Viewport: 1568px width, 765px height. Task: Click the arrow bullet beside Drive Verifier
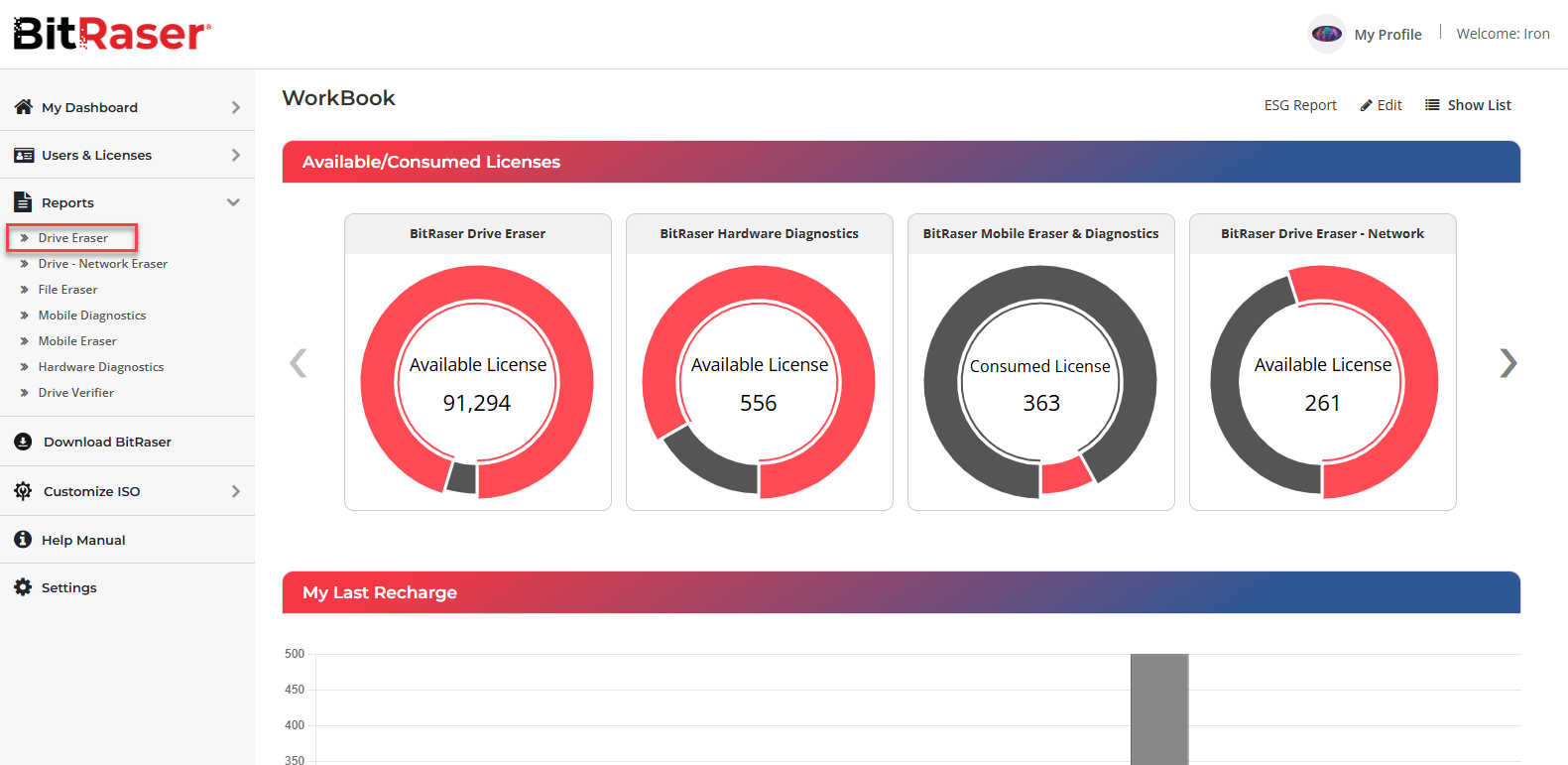point(24,393)
